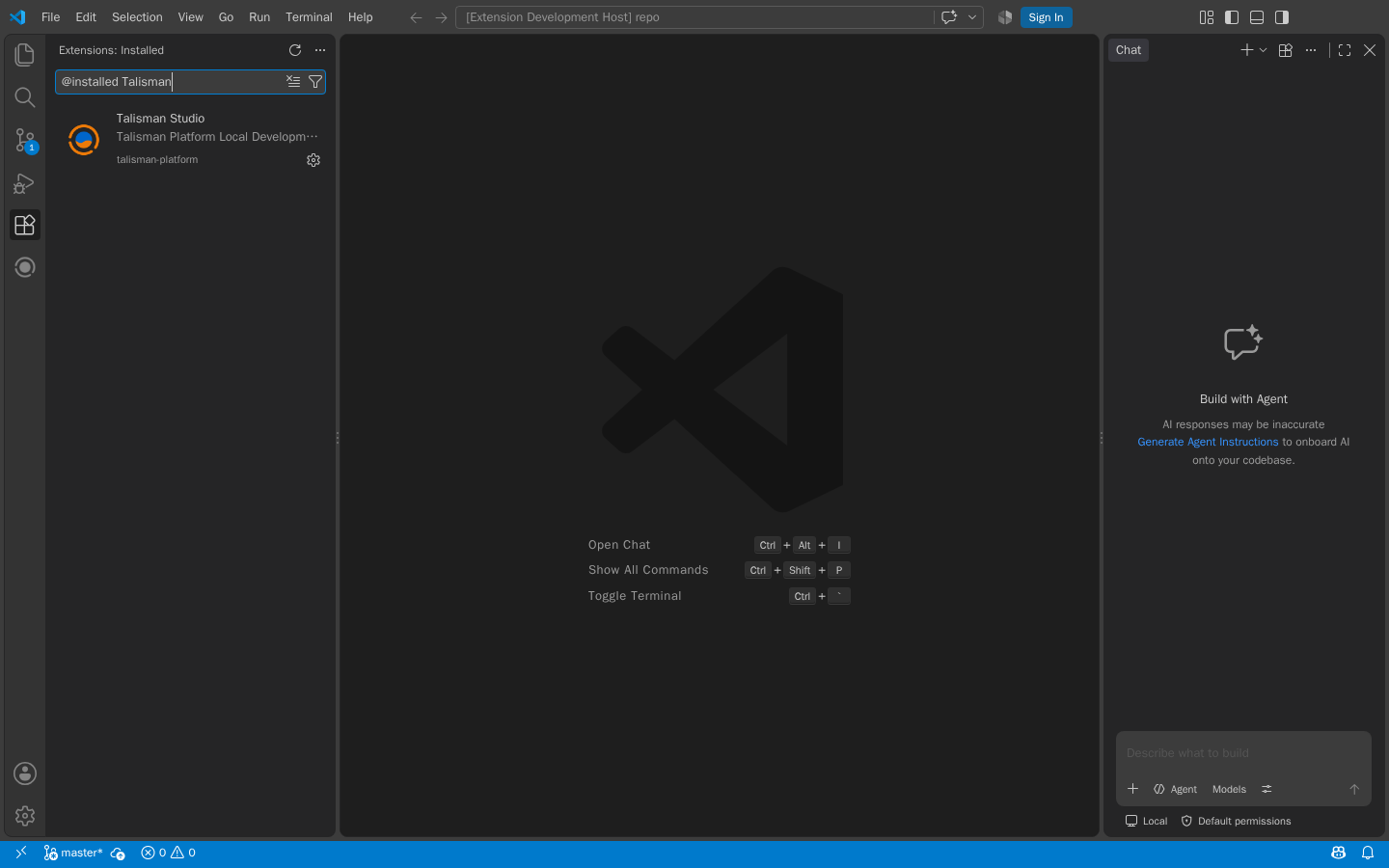
Task: Toggle the bottom panel visibility
Action: [1257, 17]
